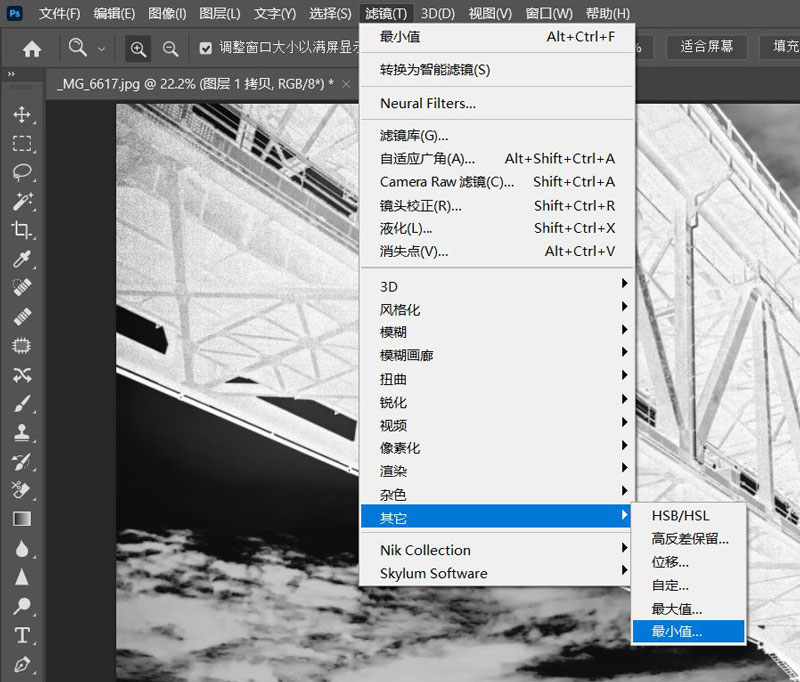Click the Home icon in options bar
Screen dimensions: 800x682
point(32,49)
